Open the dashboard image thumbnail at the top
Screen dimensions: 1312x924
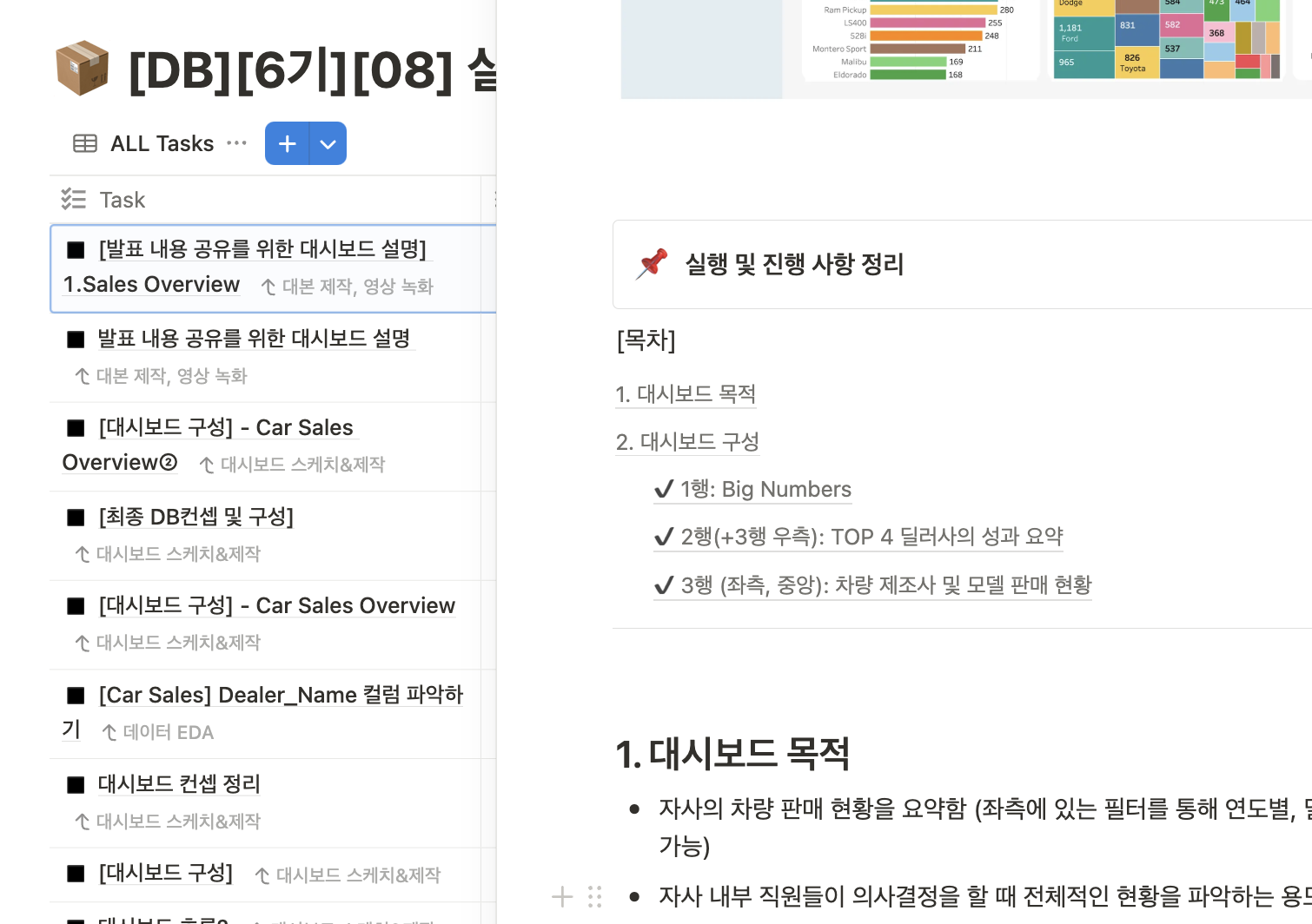pos(966,49)
